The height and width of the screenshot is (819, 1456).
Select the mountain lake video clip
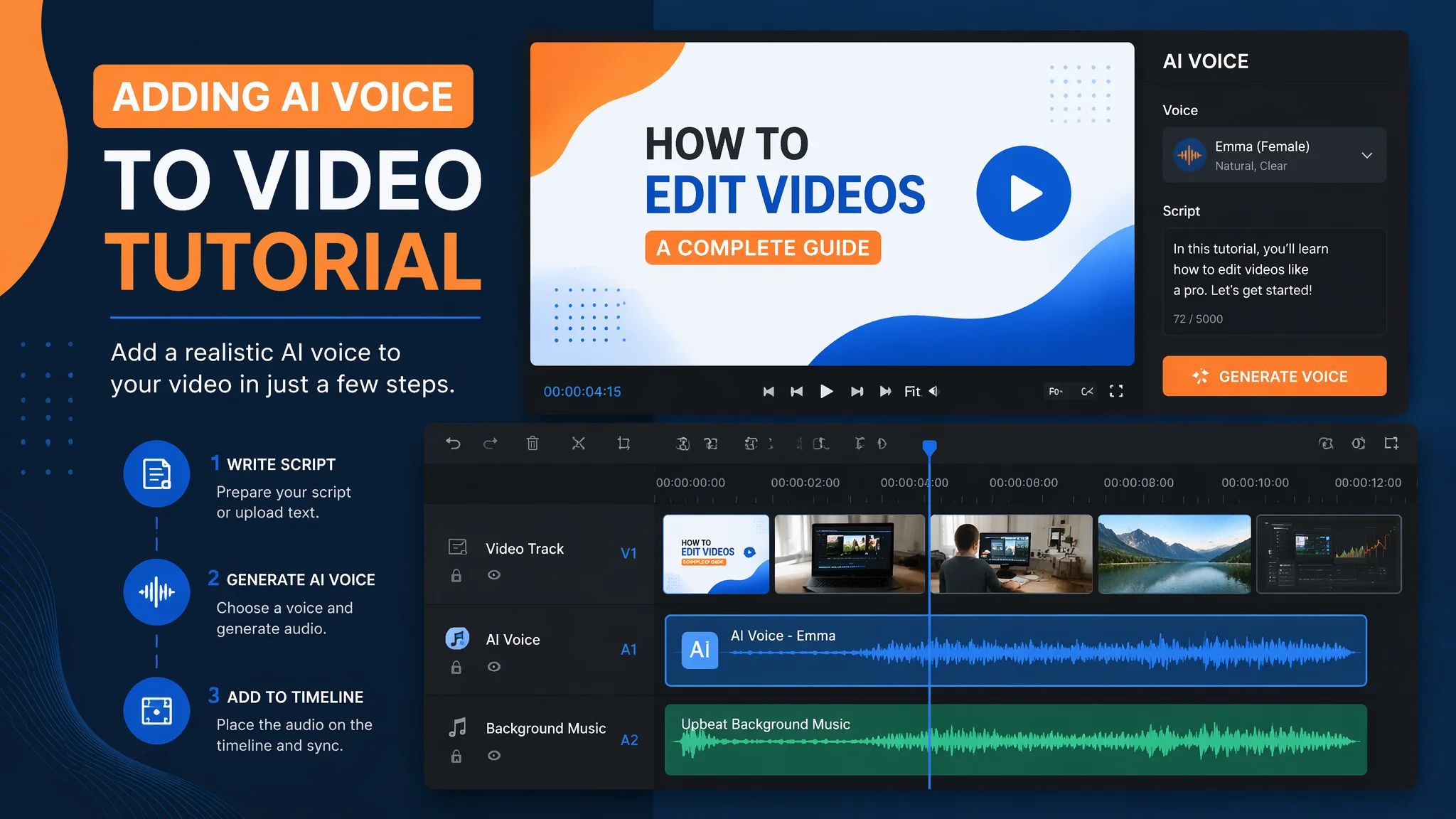(x=1174, y=554)
